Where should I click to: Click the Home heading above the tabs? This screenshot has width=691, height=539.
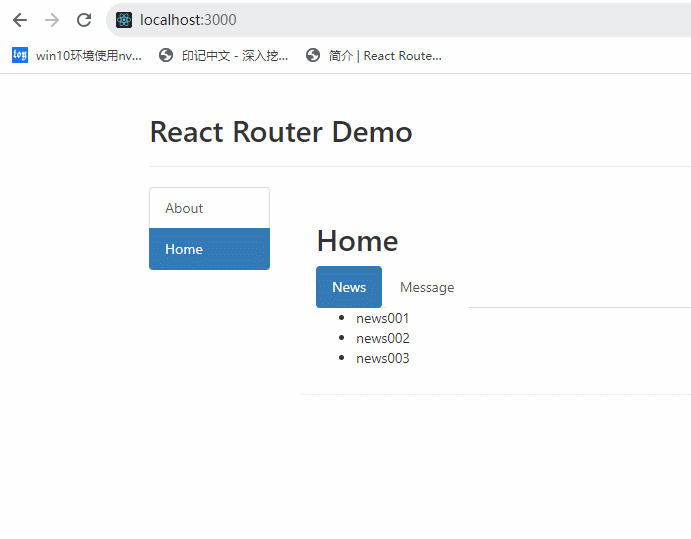point(357,240)
